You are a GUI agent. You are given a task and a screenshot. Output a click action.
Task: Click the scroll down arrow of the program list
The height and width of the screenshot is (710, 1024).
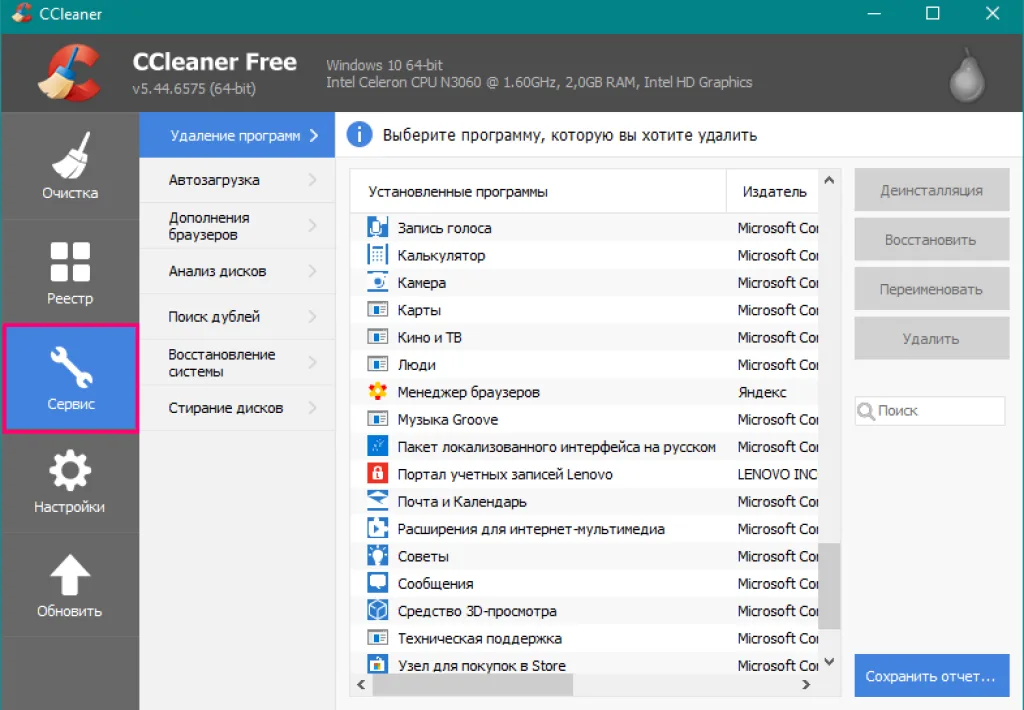click(829, 662)
